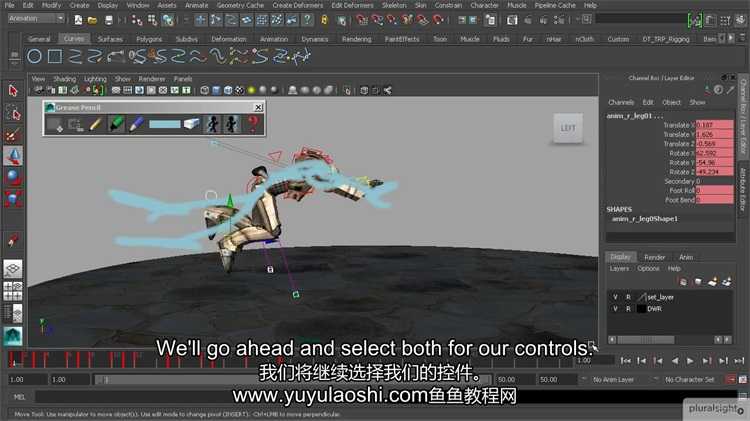Screen dimensions: 750x421
Task: Open the shelf options menu button
Action: pos(14,57)
